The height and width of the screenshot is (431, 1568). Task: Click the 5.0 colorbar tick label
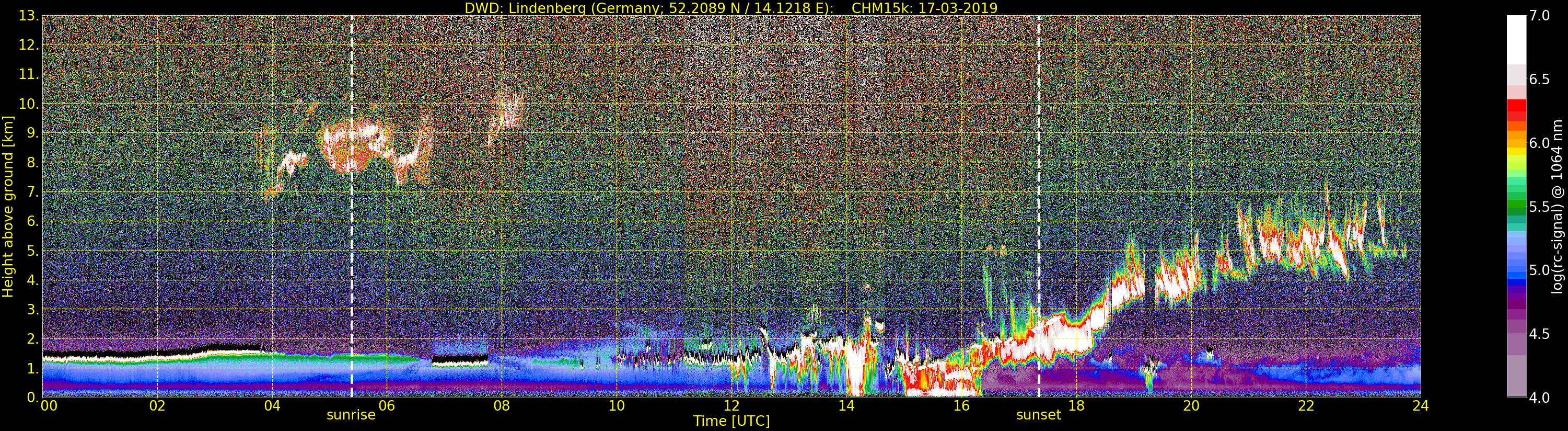pyautogui.click(x=1539, y=270)
